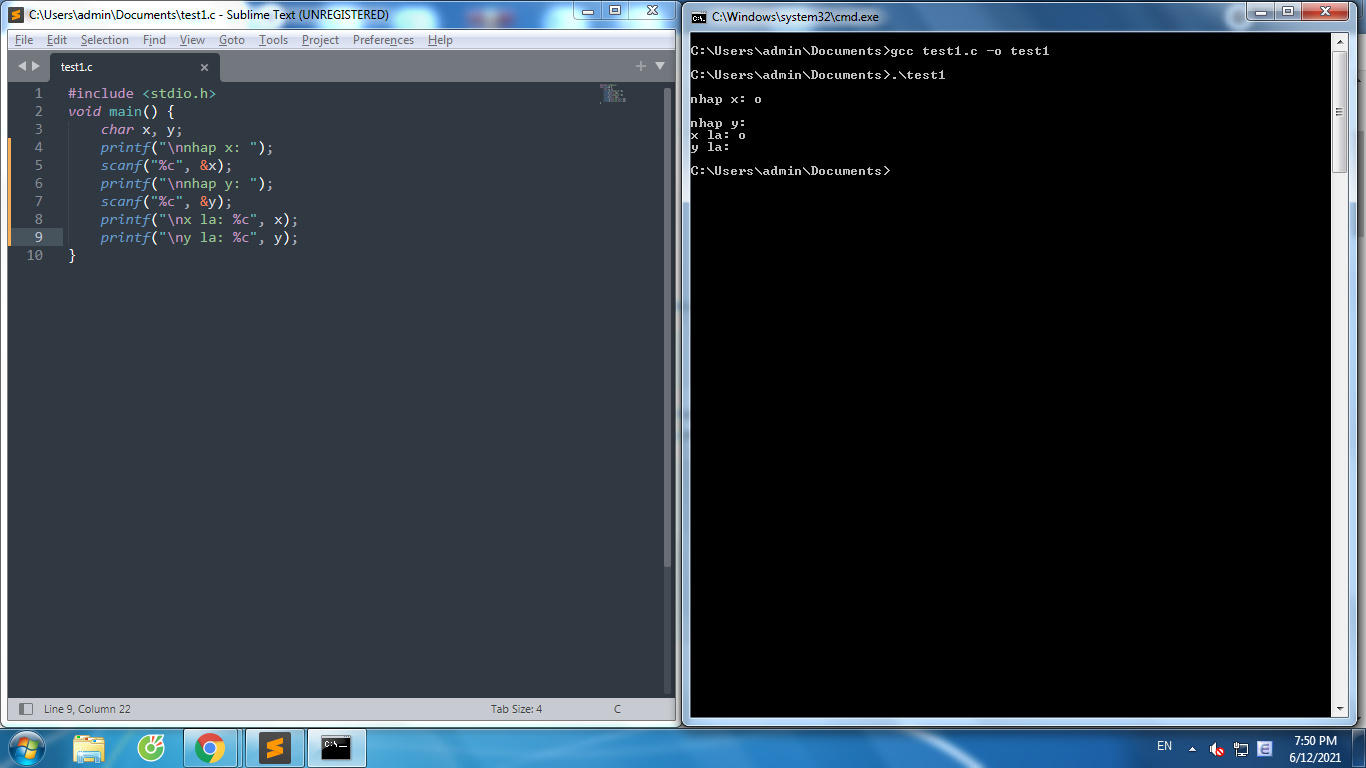The width and height of the screenshot is (1366, 768).
Task: Click the blue E tray icon
Action: [1265, 749]
